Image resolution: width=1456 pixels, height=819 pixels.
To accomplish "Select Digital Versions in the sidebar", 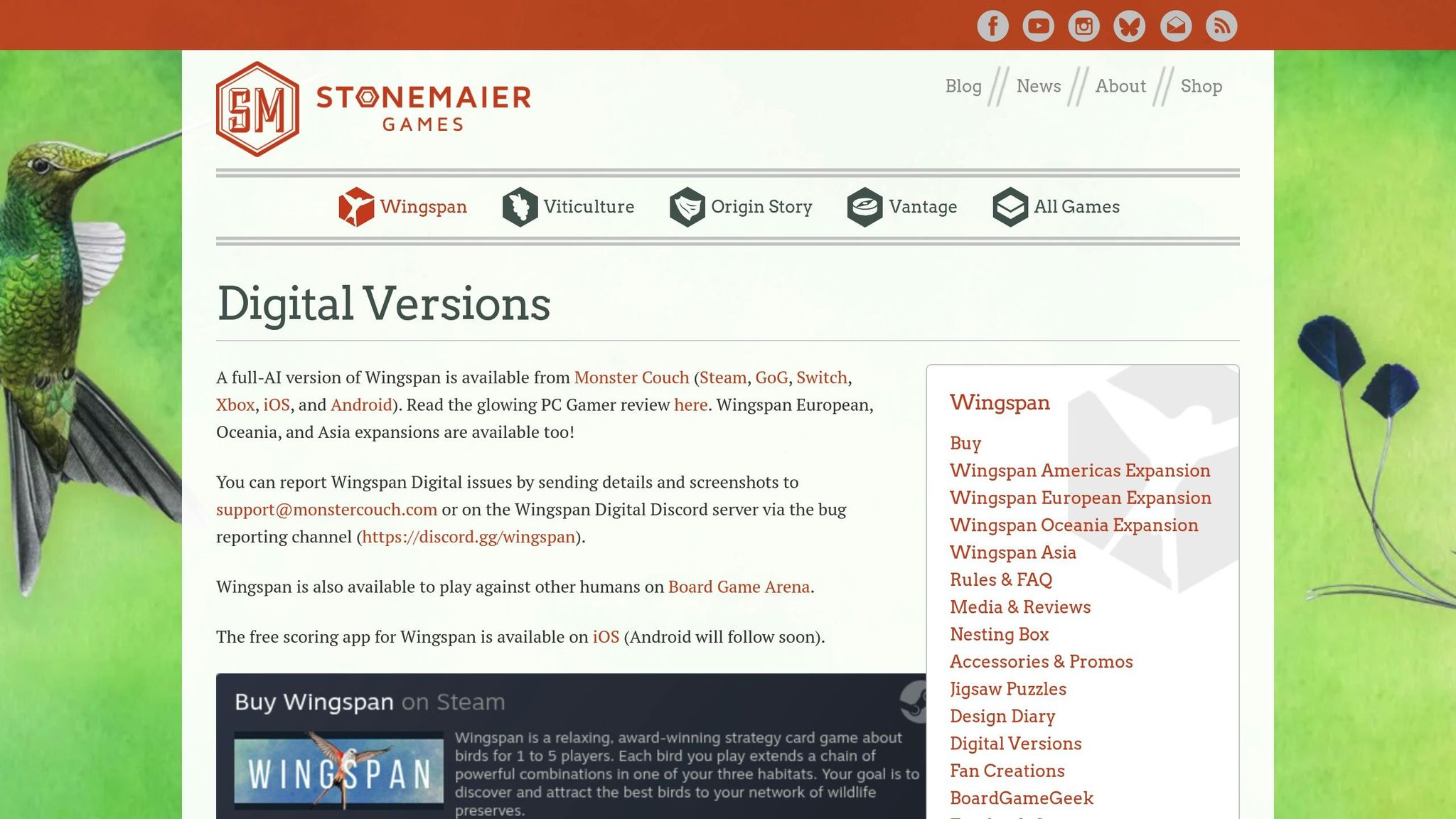I will tap(1015, 743).
